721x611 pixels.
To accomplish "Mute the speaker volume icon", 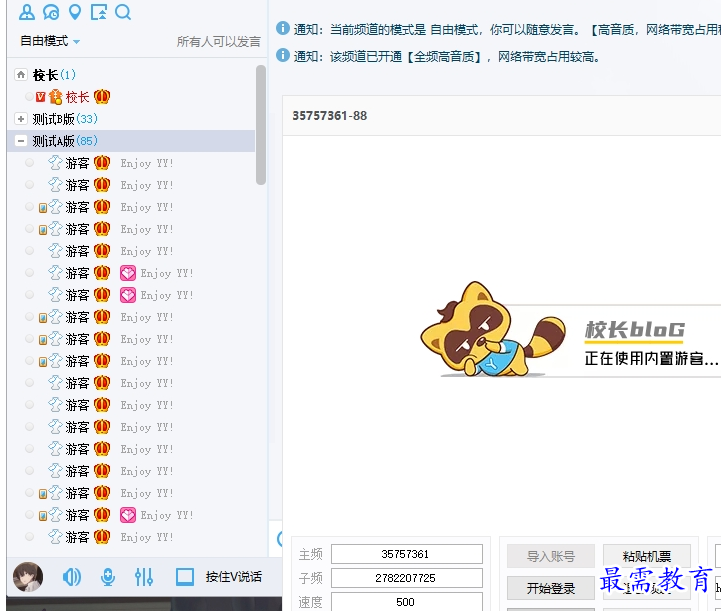I will tap(72, 577).
